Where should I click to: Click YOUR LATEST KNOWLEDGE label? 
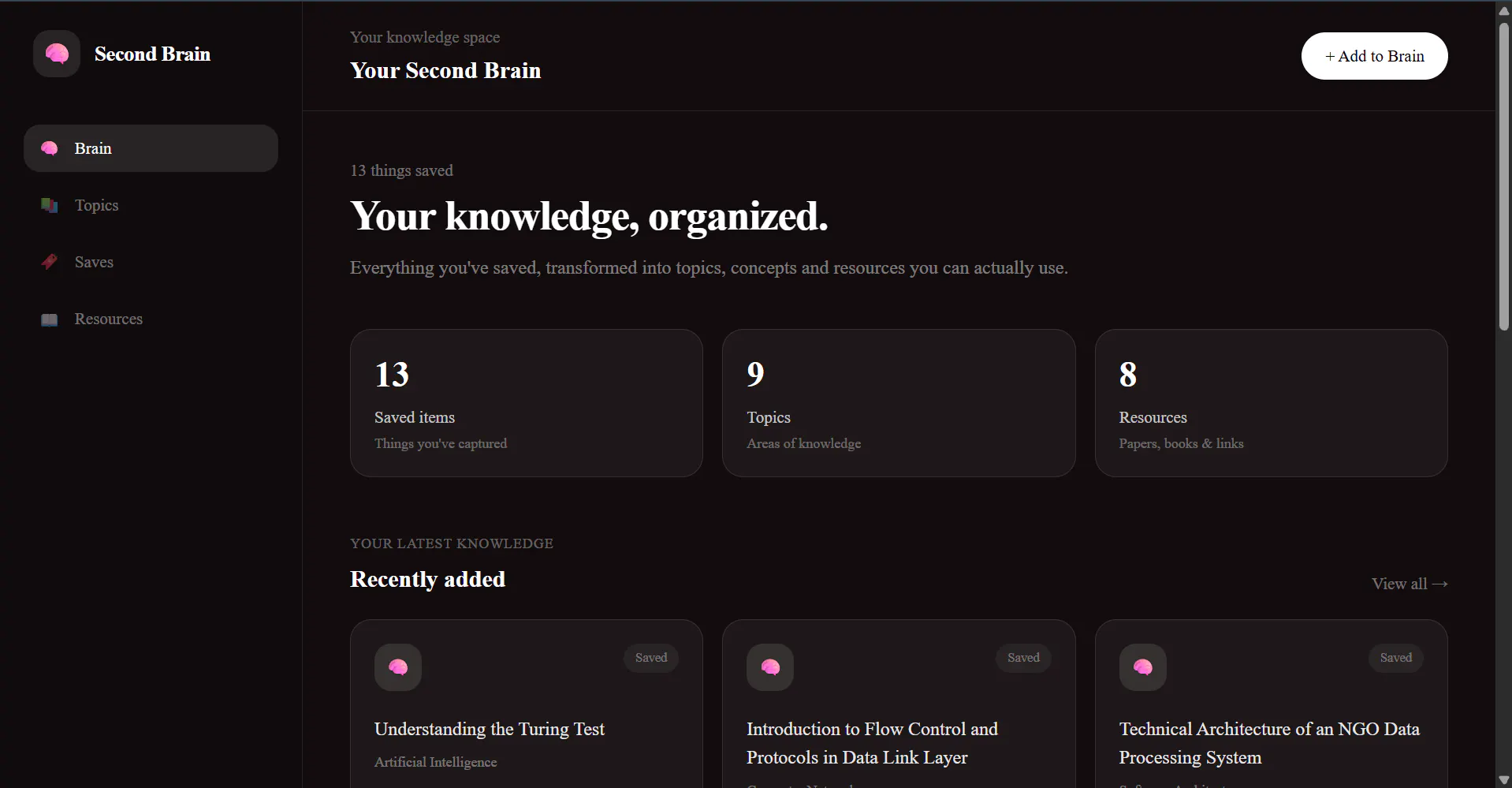(x=452, y=543)
